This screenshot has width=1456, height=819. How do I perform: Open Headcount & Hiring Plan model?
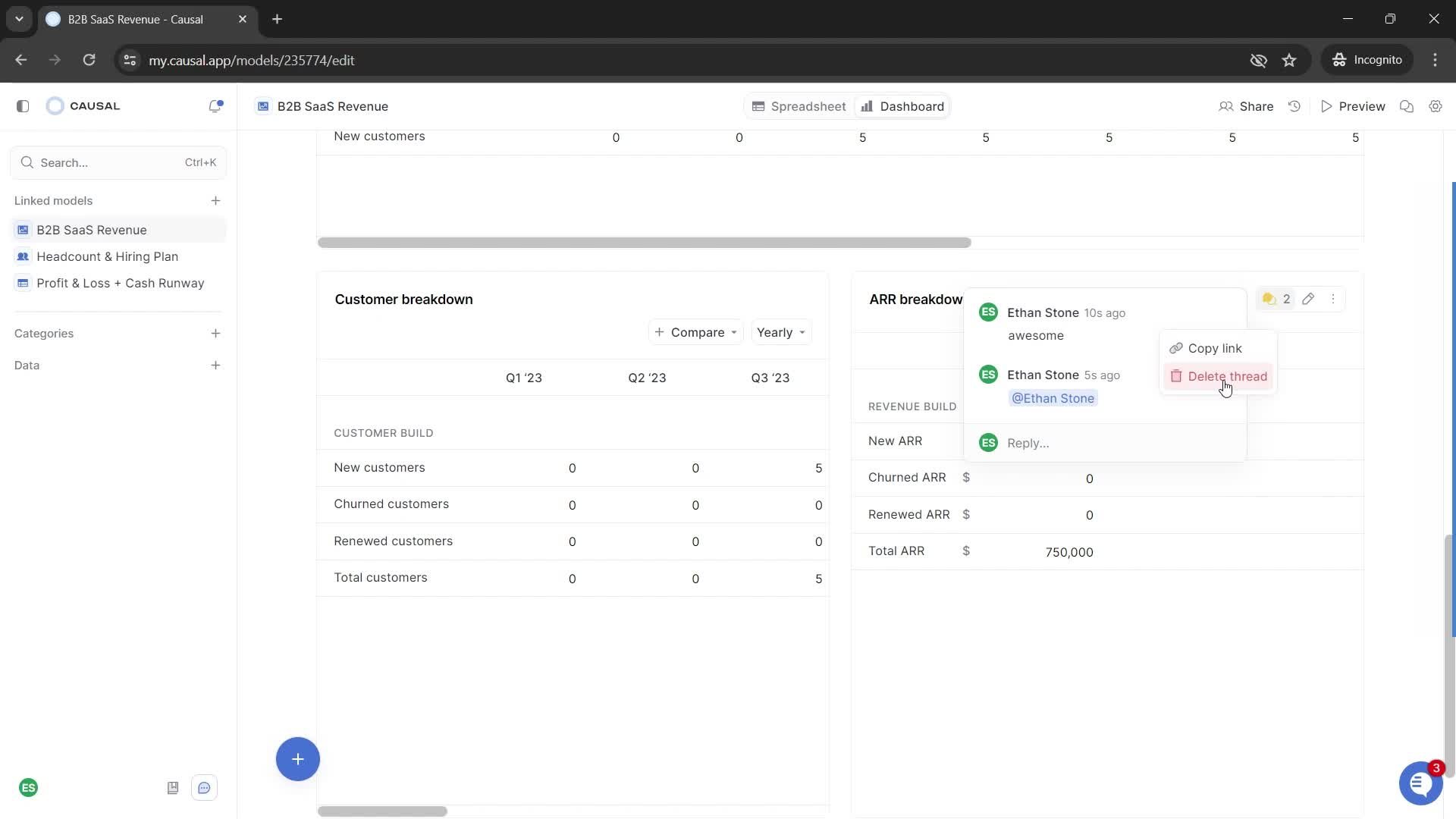click(118, 256)
